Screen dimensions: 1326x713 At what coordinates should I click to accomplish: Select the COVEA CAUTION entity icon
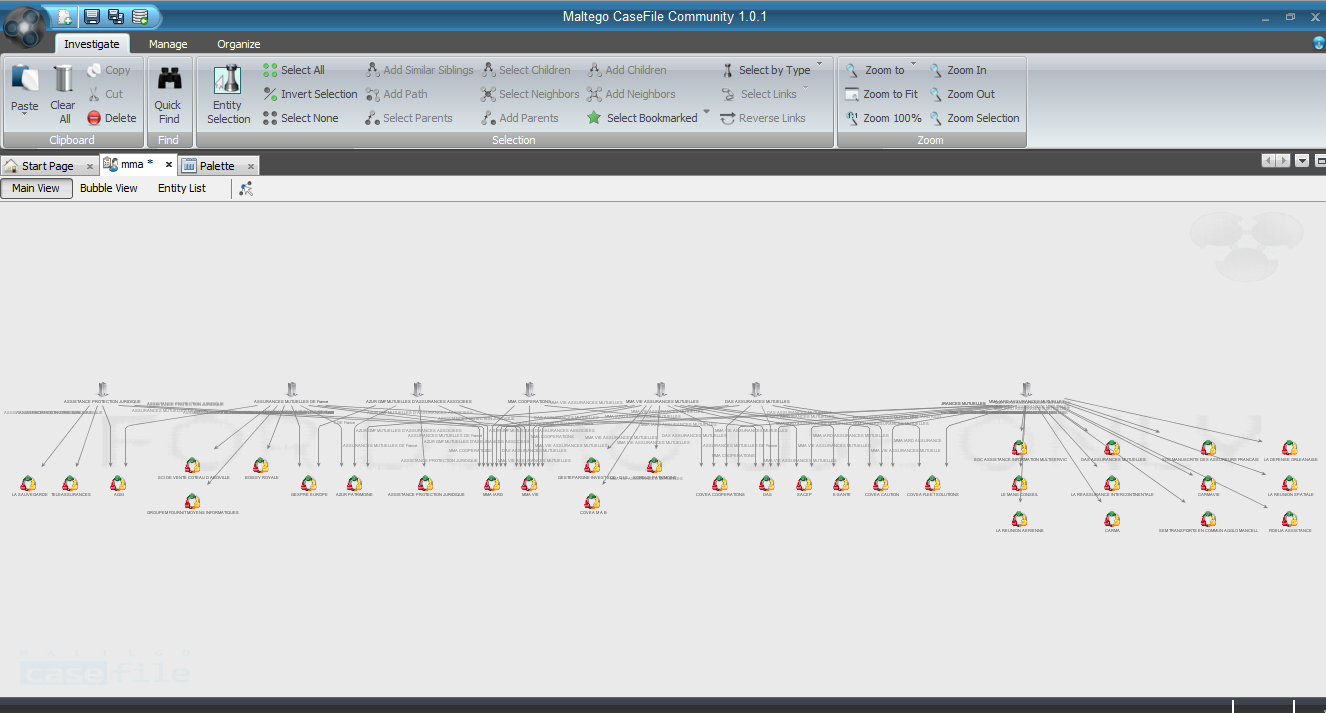881,484
